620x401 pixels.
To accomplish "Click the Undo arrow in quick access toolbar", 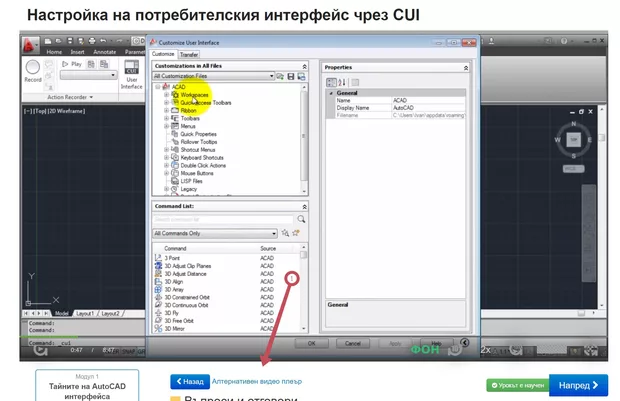I will click(103, 41).
